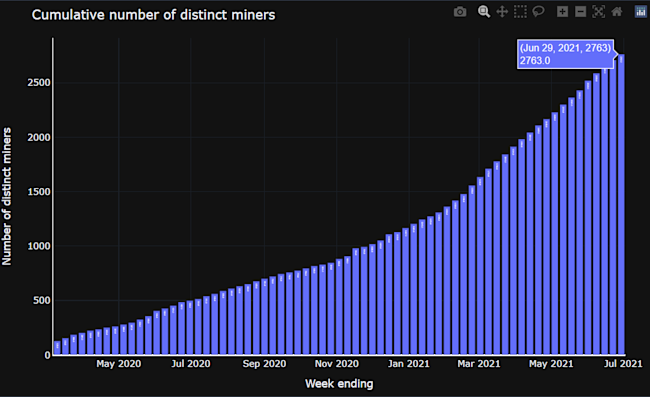650x397 pixels.
Task: Open the Plotly logo link icon
Action: pos(641,12)
